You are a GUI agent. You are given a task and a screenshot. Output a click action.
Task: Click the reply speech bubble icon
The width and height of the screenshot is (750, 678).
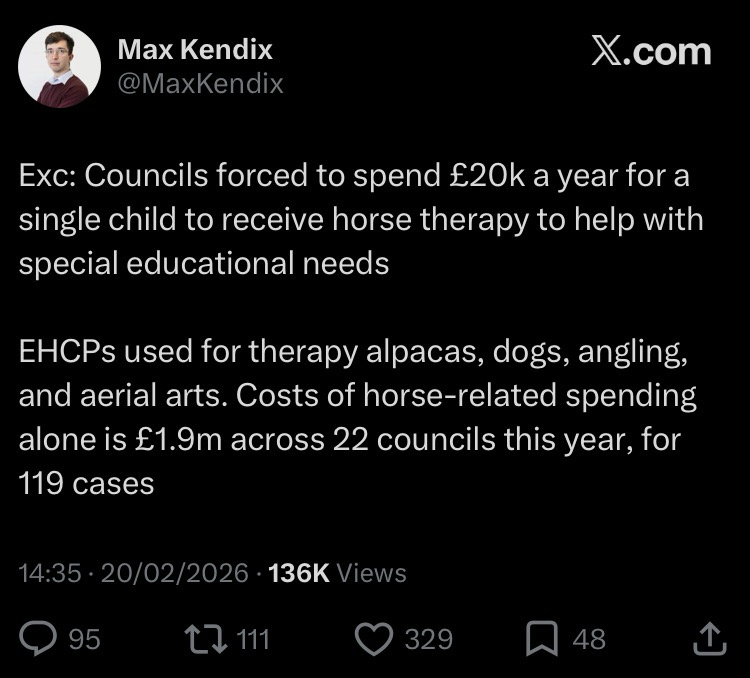click(40, 638)
